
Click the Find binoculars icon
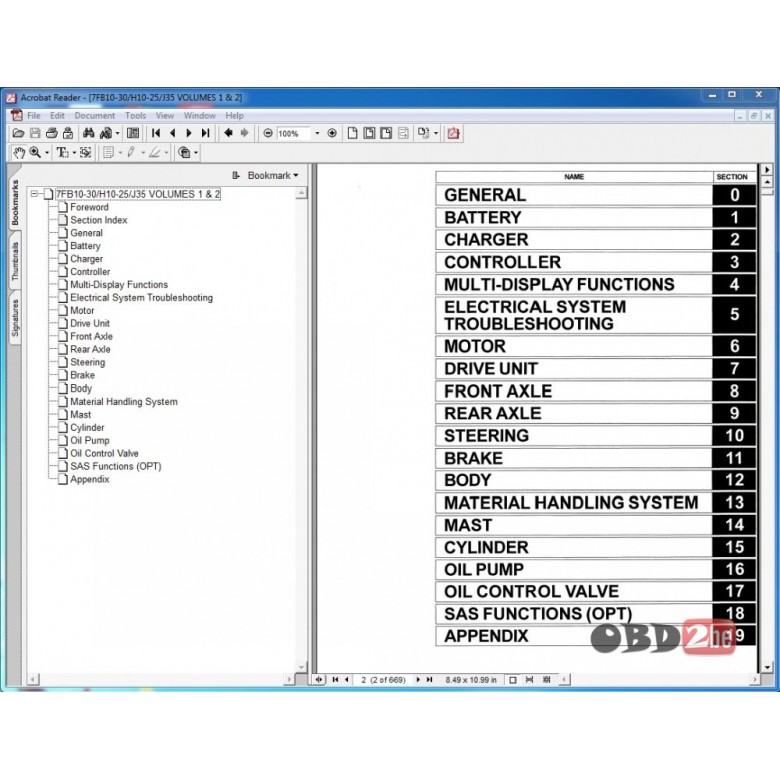point(89,133)
